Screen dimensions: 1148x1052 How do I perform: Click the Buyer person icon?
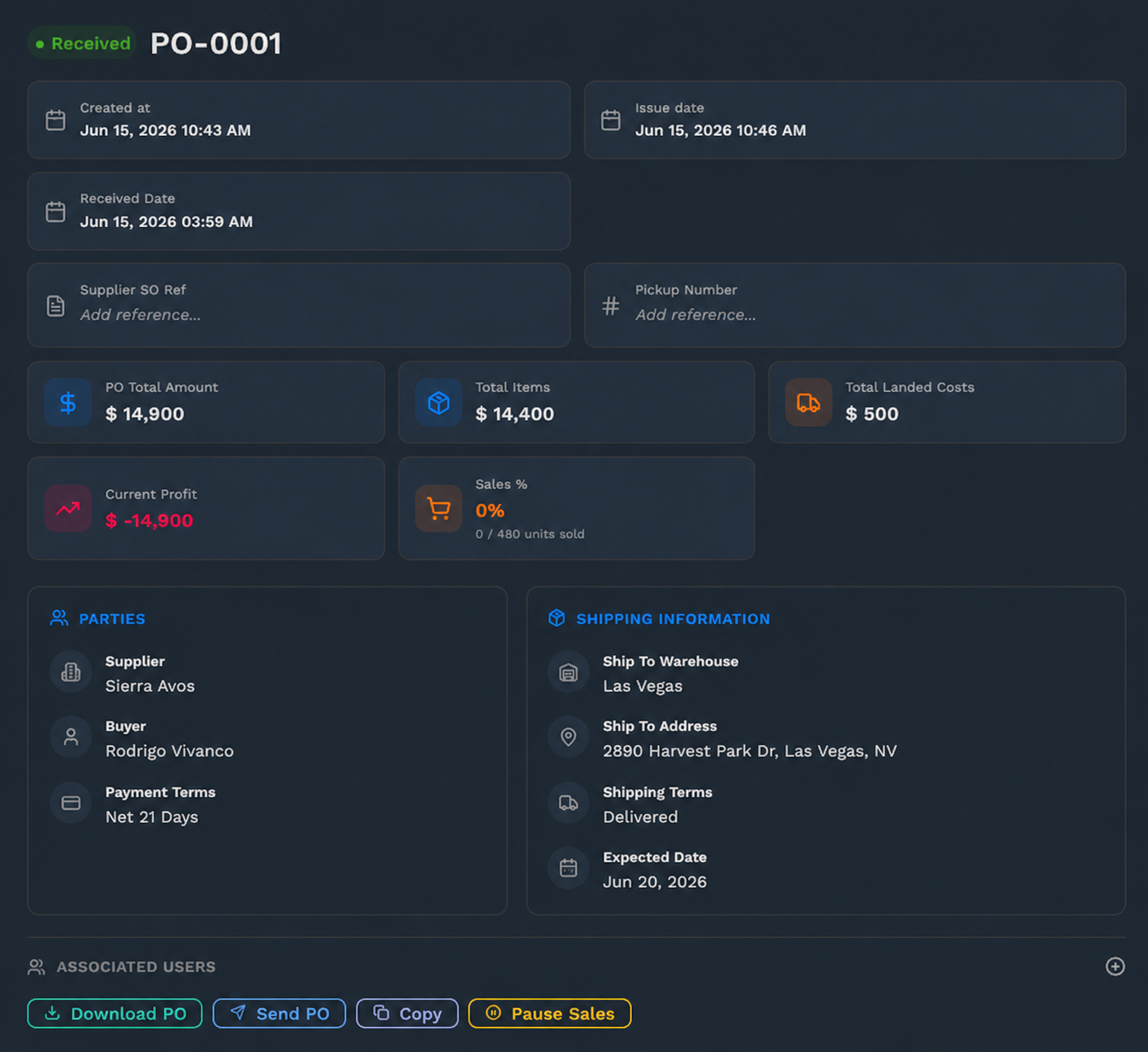(x=71, y=737)
